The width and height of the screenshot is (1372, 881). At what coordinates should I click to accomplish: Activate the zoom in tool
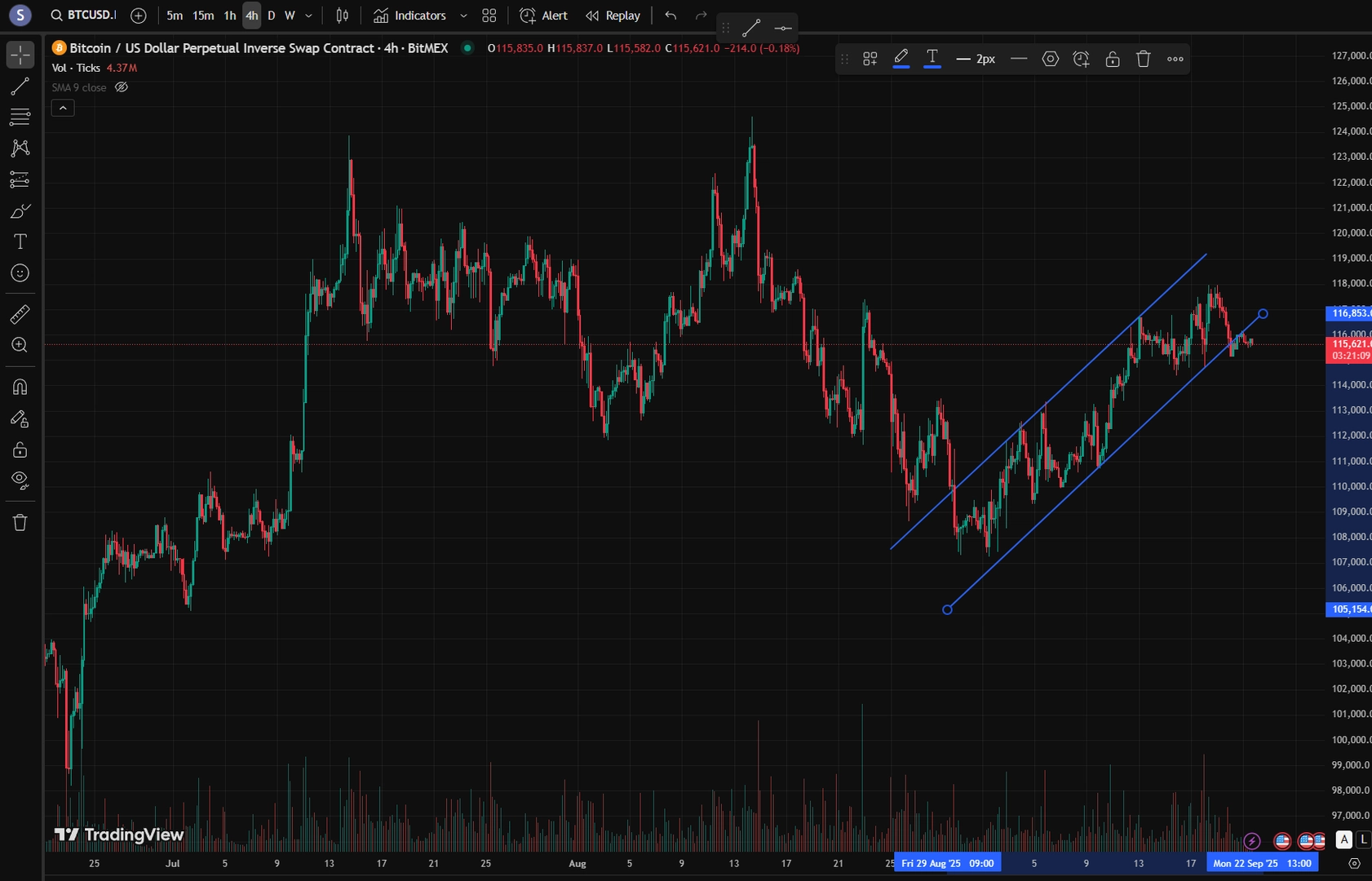20,345
